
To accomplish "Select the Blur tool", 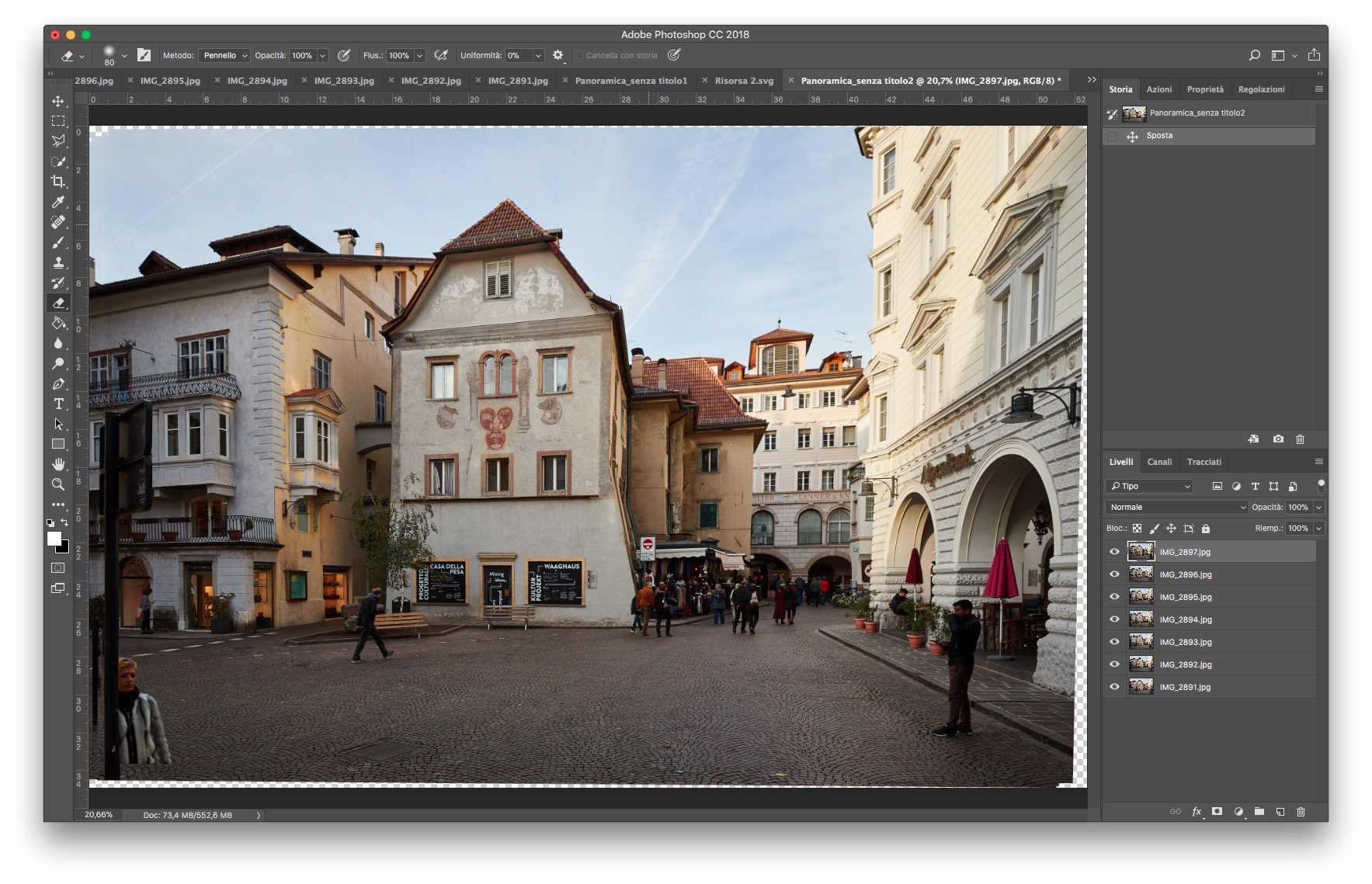I will 58,343.
